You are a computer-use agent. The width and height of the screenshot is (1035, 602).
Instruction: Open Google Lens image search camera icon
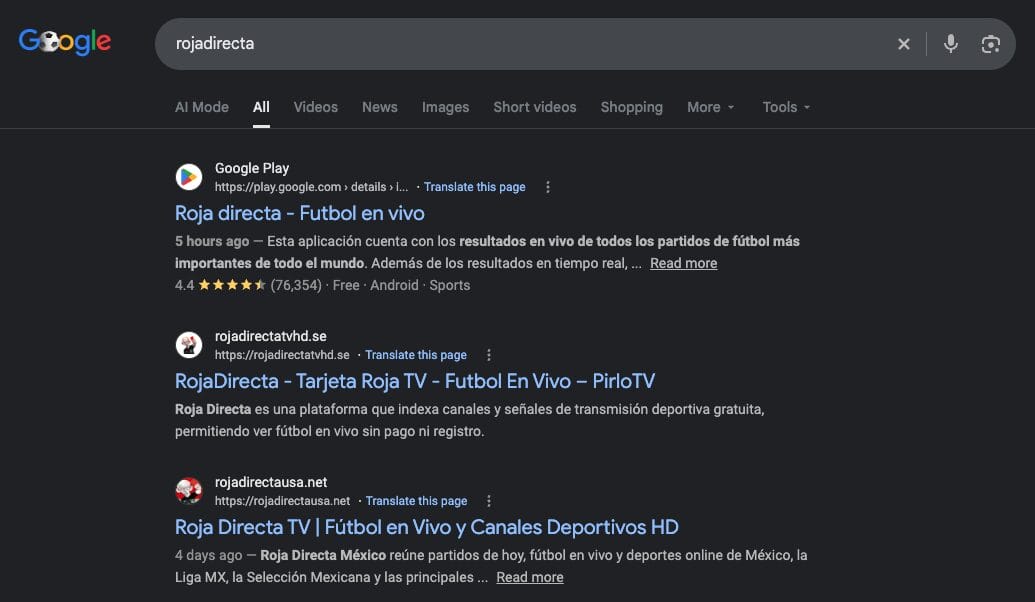point(990,44)
